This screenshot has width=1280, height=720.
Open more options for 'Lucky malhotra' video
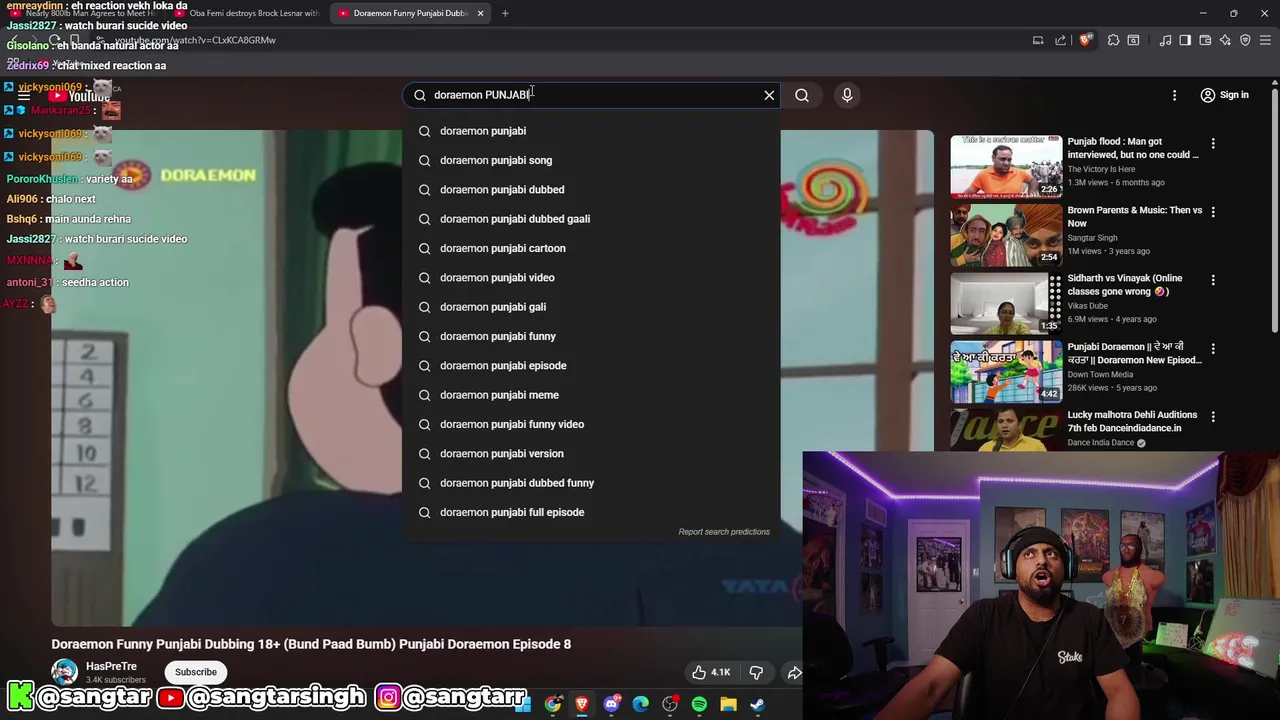pyautogui.click(x=1213, y=417)
